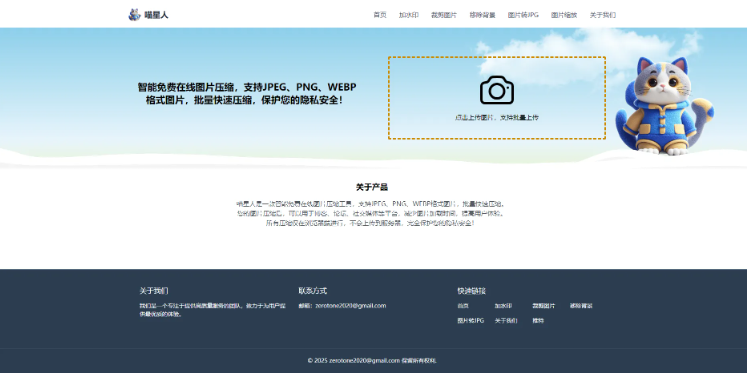Follow the footer 裁剪图片 quick link
The height and width of the screenshot is (376, 753).
click(544, 306)
